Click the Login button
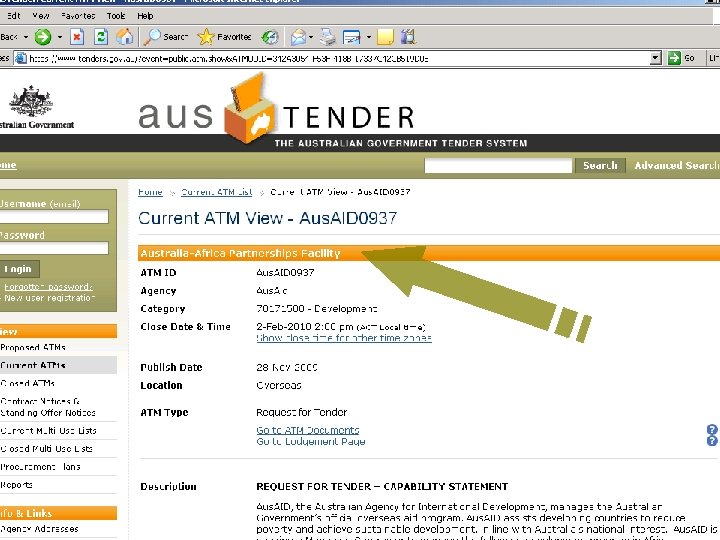This screenshot has width=720, height=540. pos(18,269)
